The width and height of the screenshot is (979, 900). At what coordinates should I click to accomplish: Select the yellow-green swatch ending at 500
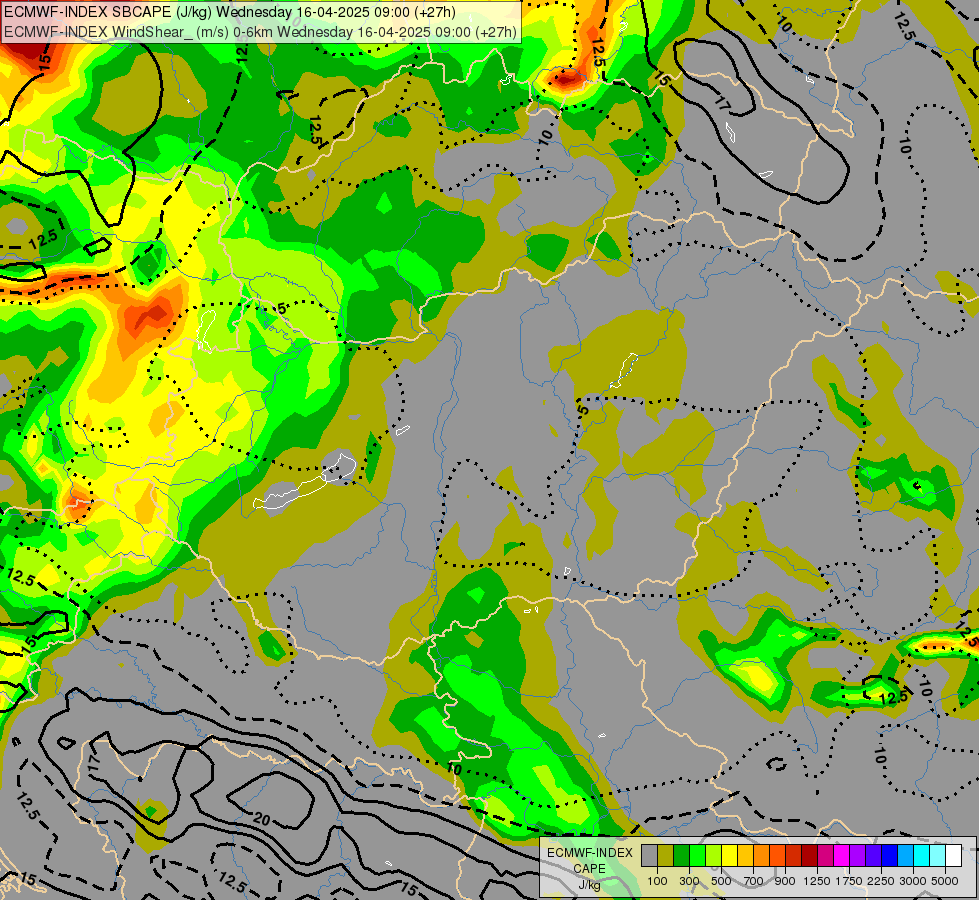pos(714,856)
